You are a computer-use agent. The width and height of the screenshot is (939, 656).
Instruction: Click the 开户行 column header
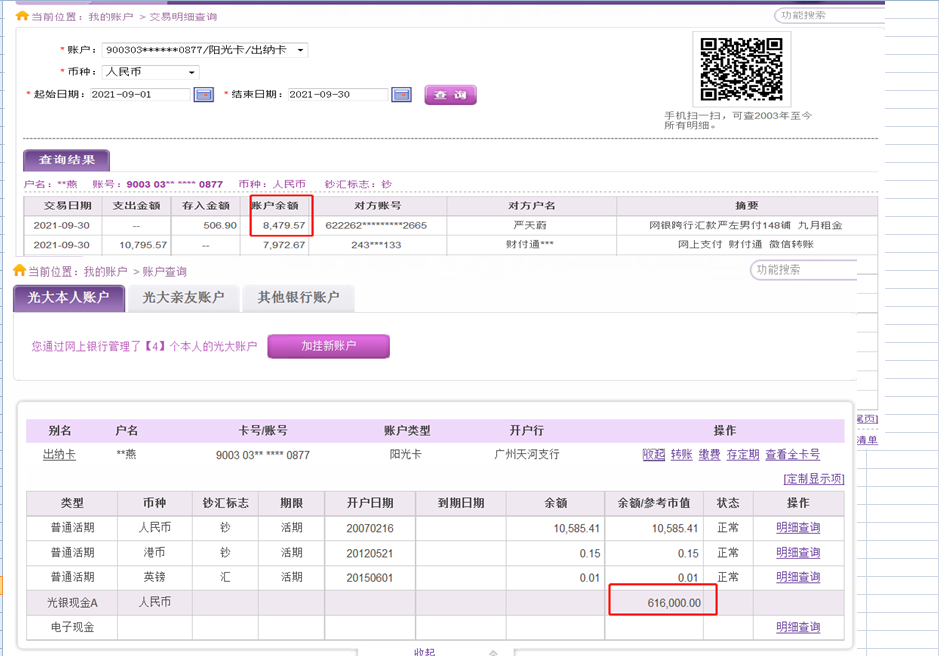(x=527, y=431)
